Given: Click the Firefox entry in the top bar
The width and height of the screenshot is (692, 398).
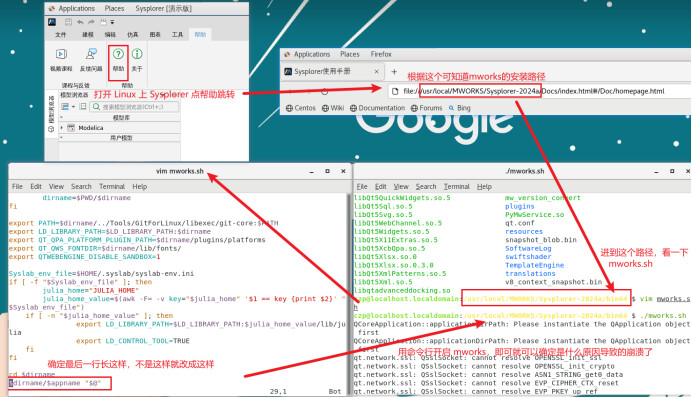Looking at the screenshot, I should tap(381, 54).
